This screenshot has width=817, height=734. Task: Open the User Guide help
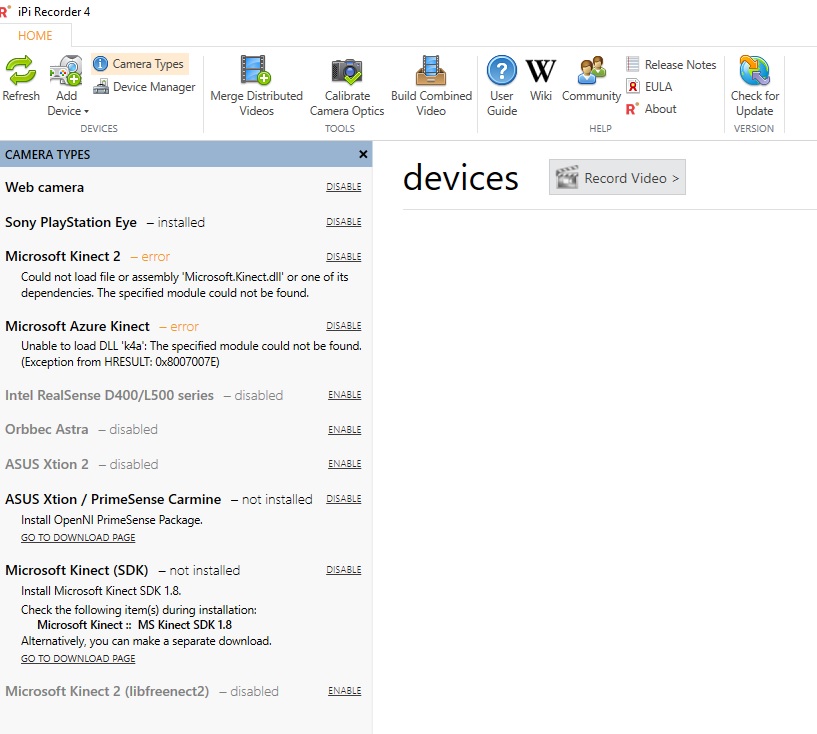click(502, 86)
